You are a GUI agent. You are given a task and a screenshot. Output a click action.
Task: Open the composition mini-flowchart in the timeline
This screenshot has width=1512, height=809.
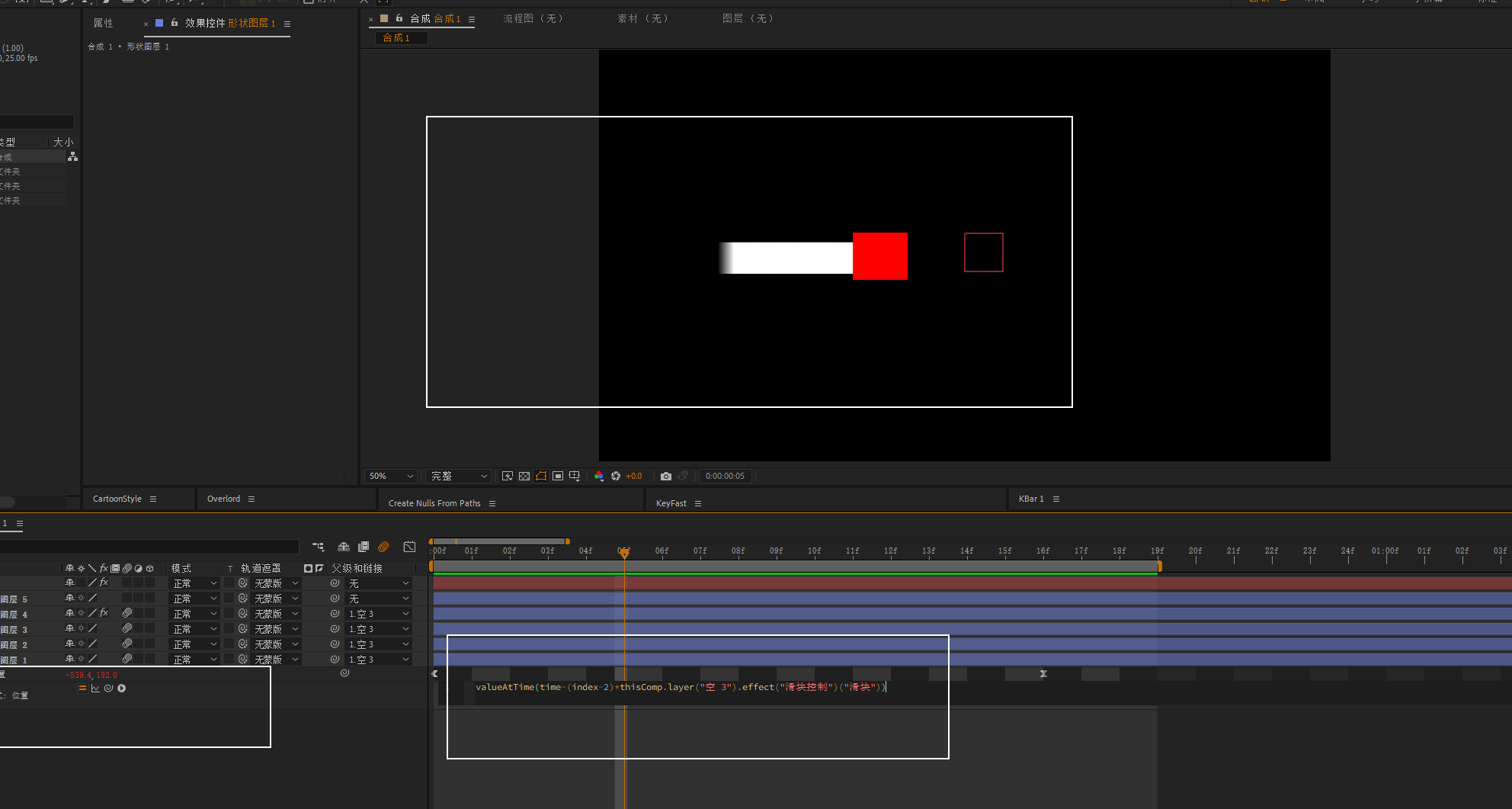[x=318, y=547]
